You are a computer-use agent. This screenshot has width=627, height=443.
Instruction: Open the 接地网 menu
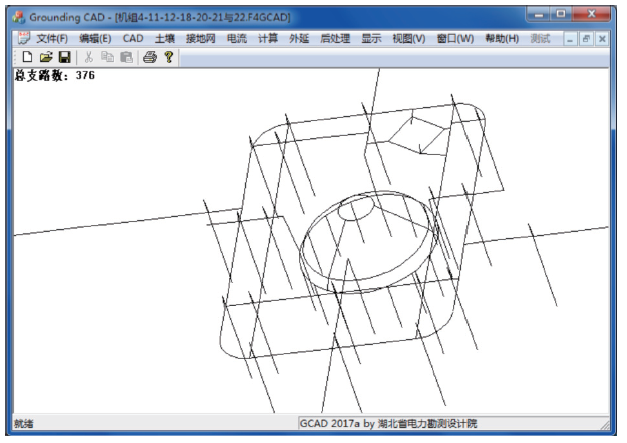click(x=201, y=38)
